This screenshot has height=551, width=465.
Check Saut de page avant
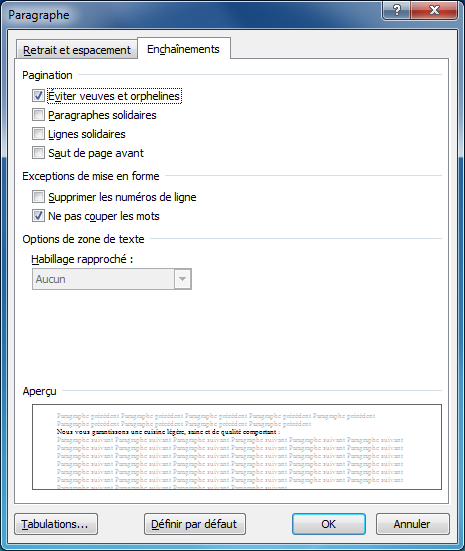coord(38,153)
